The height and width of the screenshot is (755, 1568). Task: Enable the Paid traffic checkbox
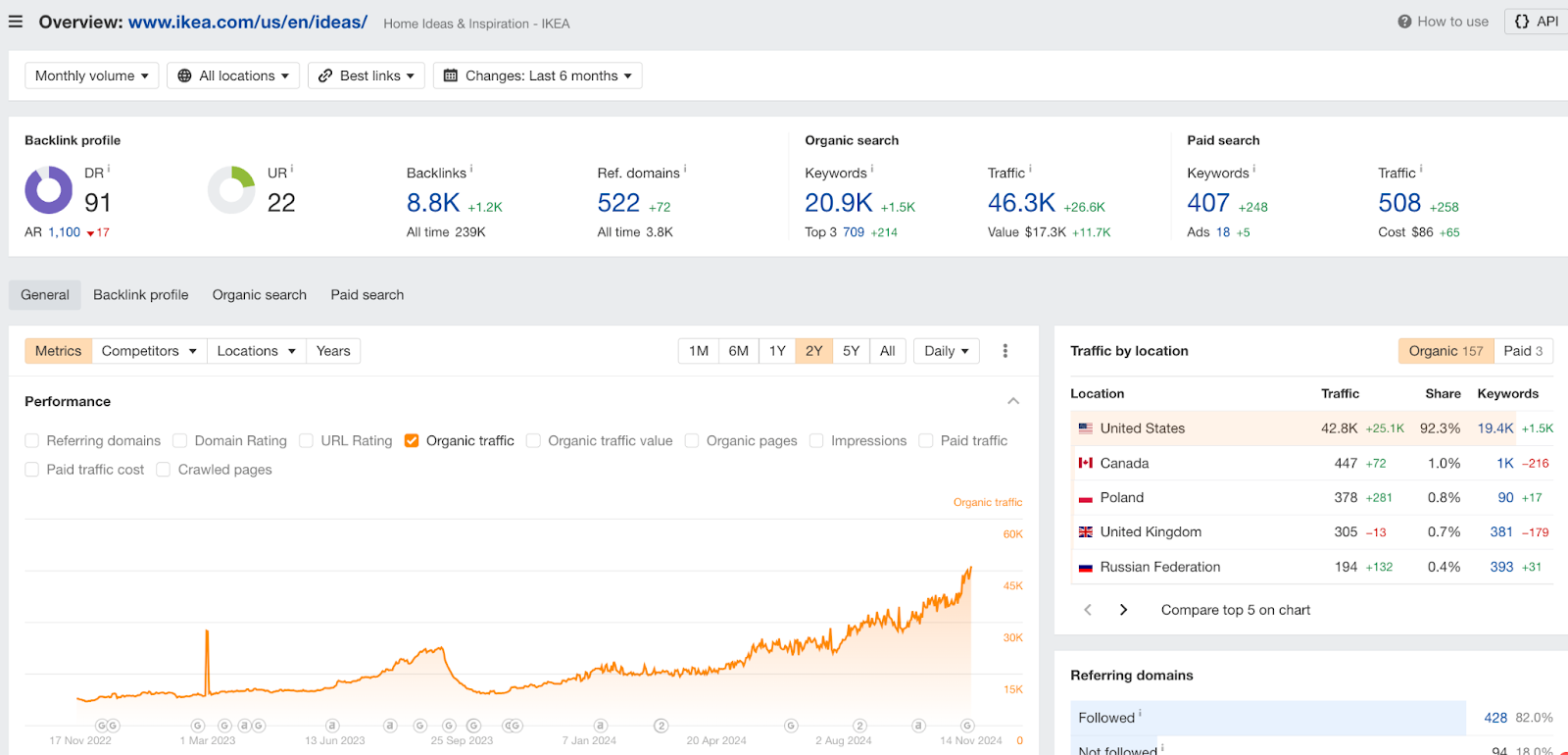(x=926, y=441)
